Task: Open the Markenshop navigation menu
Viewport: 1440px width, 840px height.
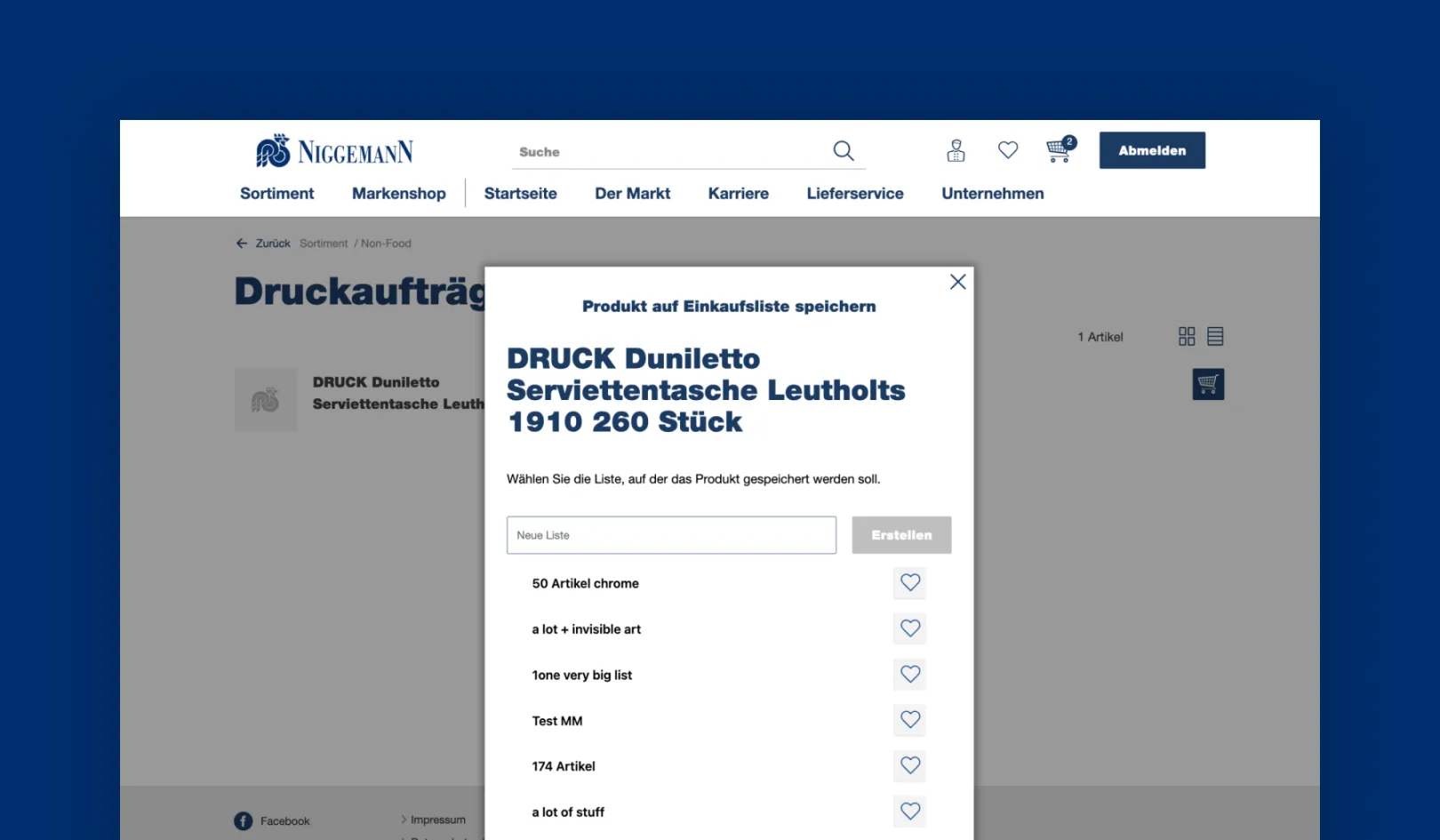Action: point(398,193)
